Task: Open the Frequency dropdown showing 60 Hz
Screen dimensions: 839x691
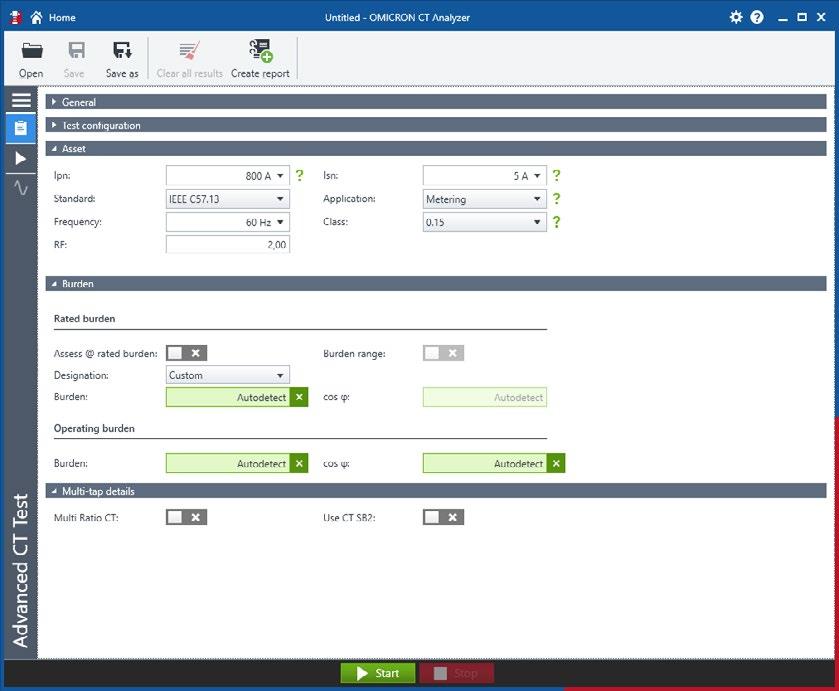Action: point(227,222)
